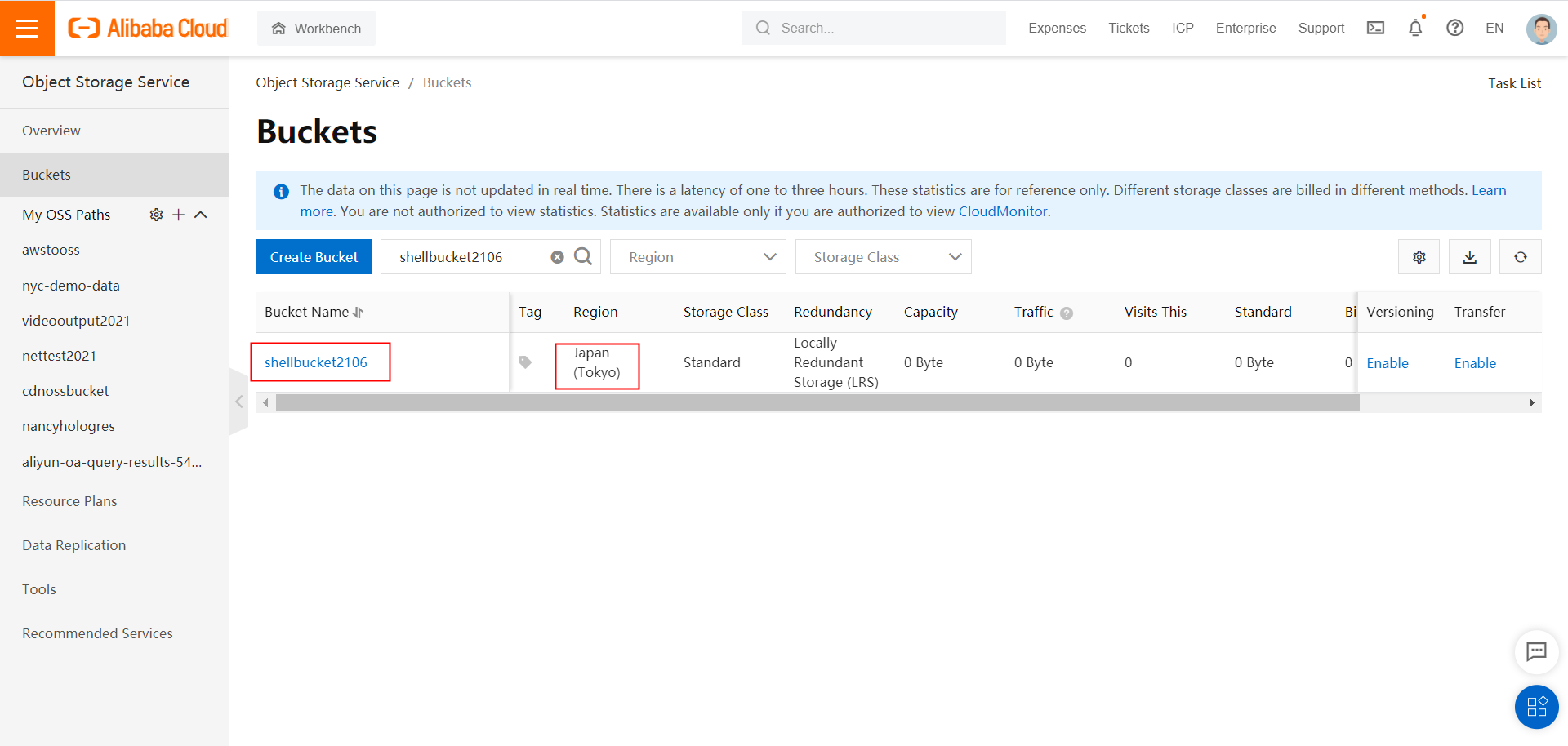Open the Task List
This screenshot has height=746, width=1568.
click(x=1514, y=83)
